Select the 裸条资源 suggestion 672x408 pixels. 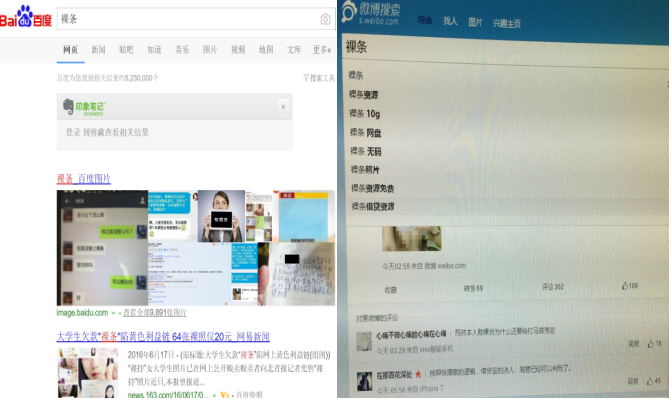[x=363, y=95]
